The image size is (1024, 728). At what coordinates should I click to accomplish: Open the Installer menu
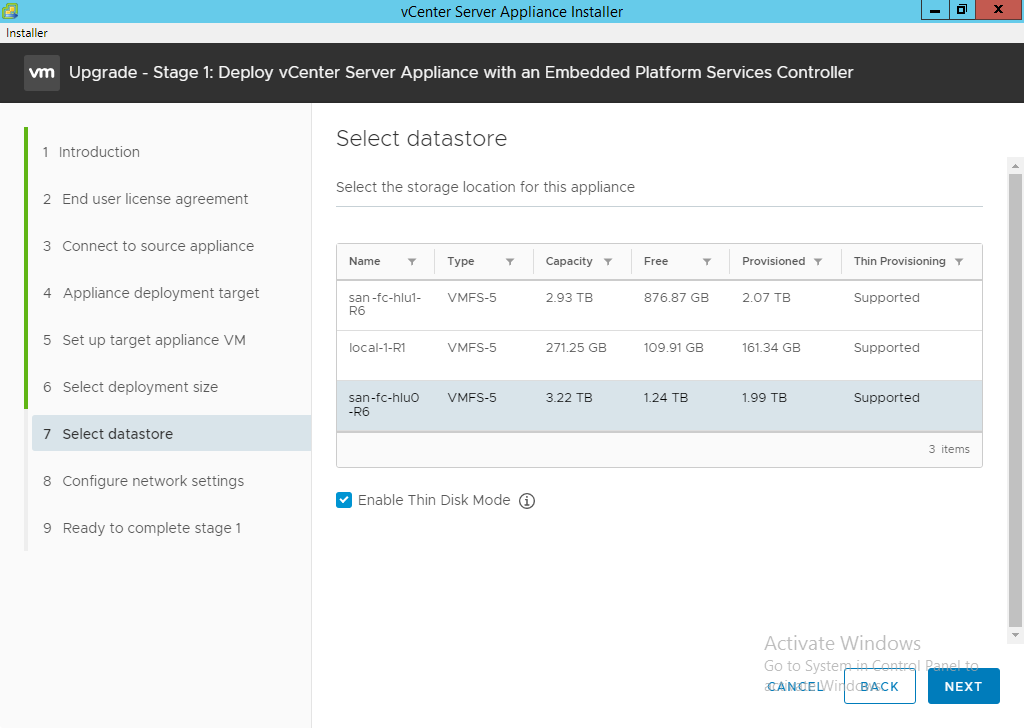[27, 33]
